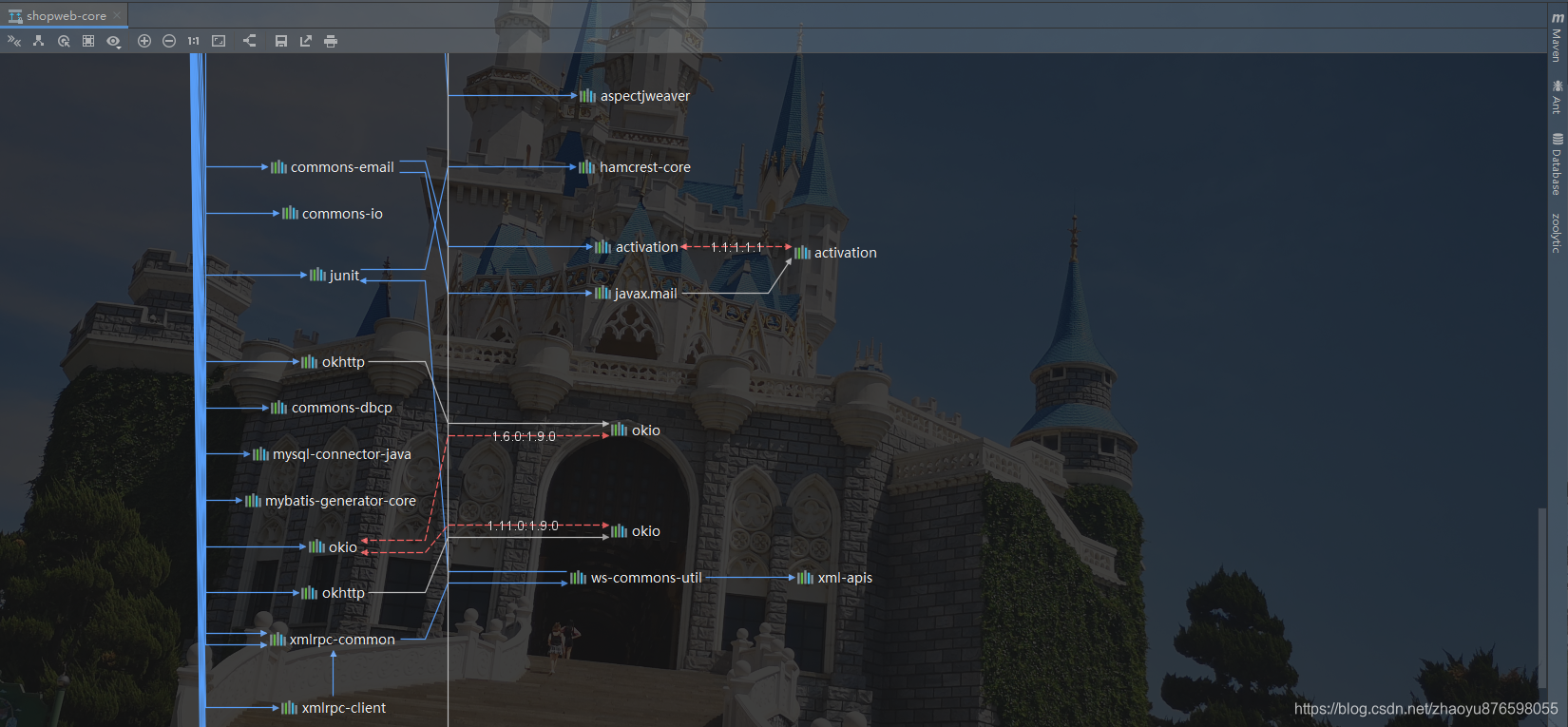Select the mysql-connector-java node
Image resolution: width=1568 pixels, height=727 pixels.
(x=332, y=454)
